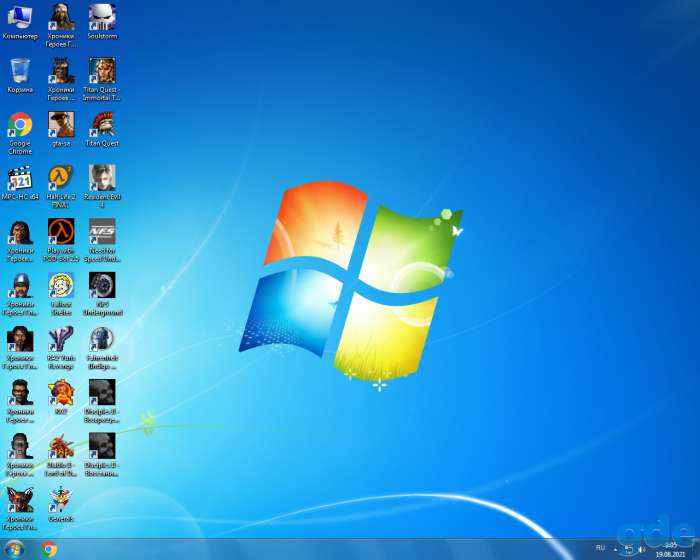The height and width of the screenshot is (560, 700).
Task: Open the volume speaker icon in tray
Action: point(642,549)
